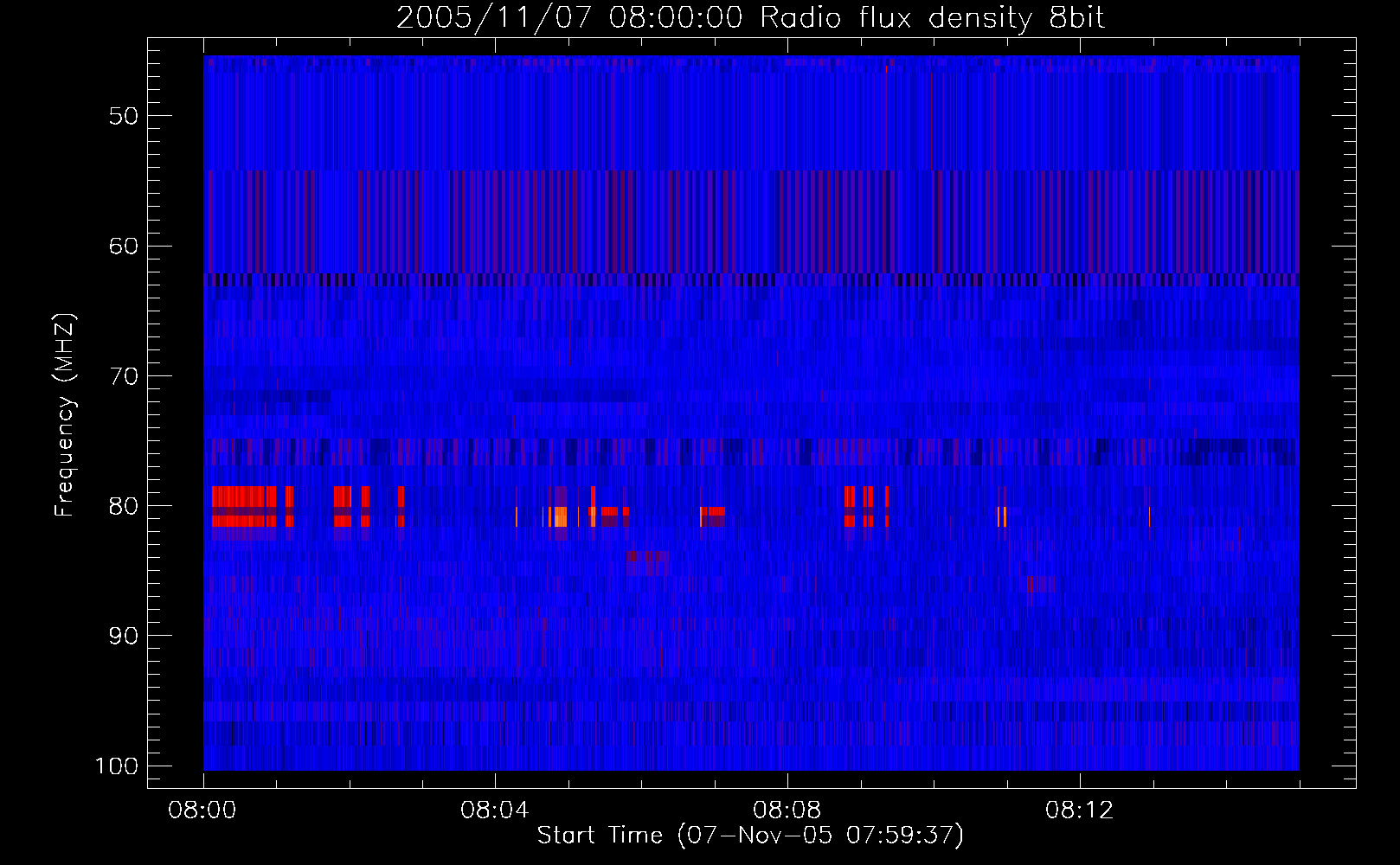The height and width of the screenshot is (865, 1400).
Task: Select the 100 frequency tick label
Action: click(117, 766)
